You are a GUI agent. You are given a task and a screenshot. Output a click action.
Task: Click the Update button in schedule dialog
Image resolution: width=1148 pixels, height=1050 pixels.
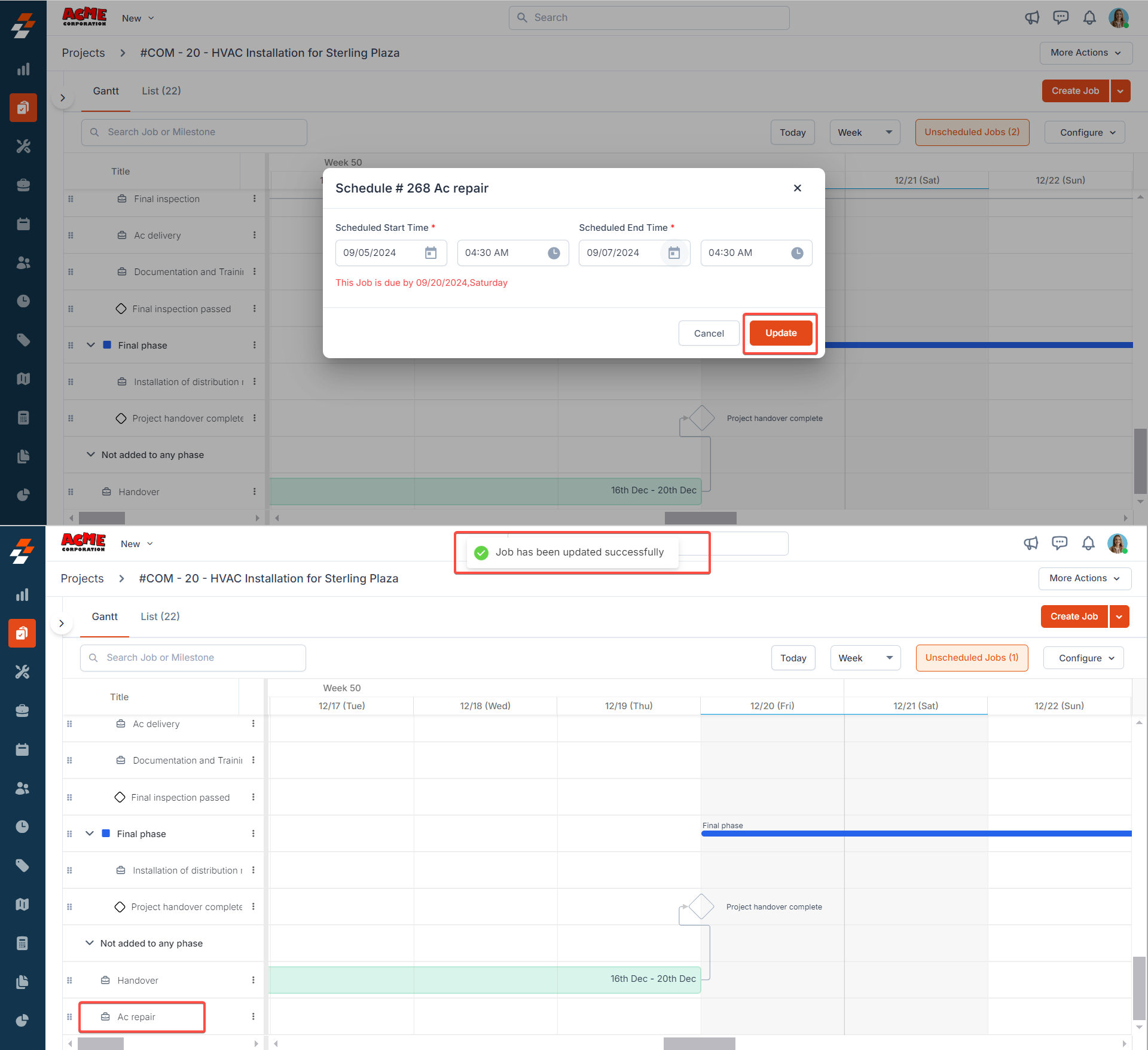pyautogui.click(x=780, y=333)
